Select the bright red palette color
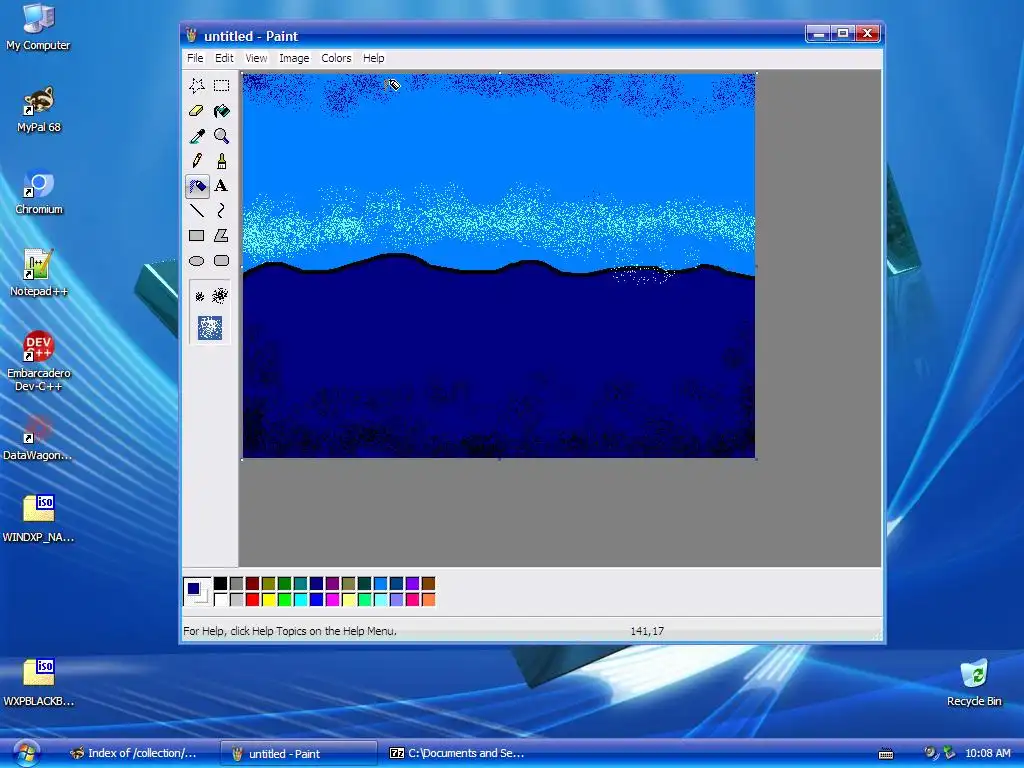1024x768 pixels. coord(253,600)
